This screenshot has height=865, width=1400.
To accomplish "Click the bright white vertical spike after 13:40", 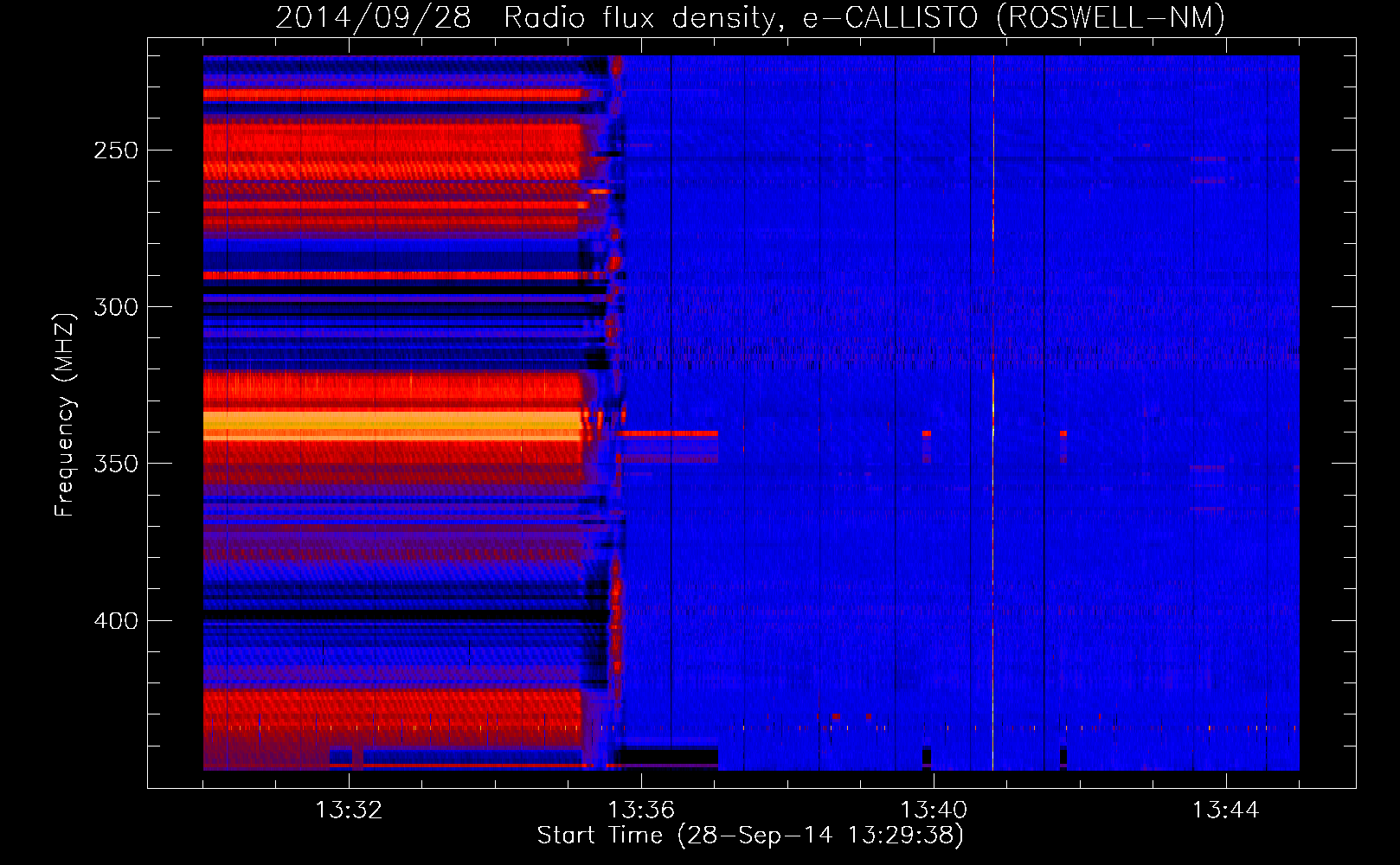I will pyautogui.click(x=993, y=413).
